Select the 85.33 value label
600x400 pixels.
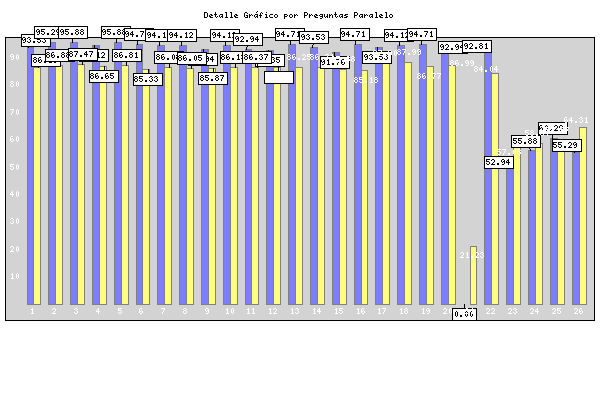[x=148, y=79]
